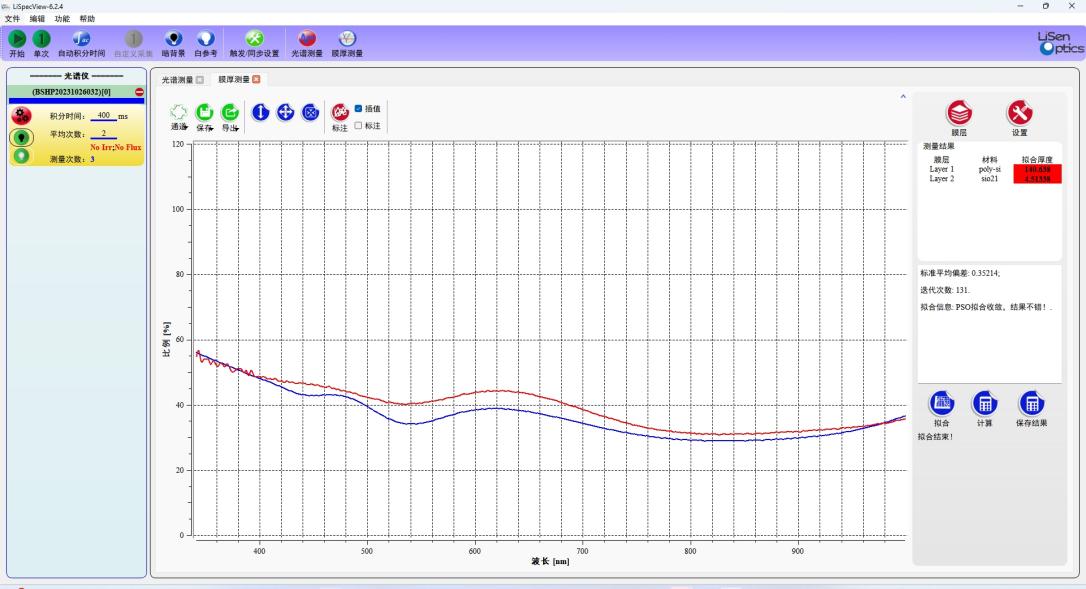The height and width of the screenshot is (589, 1086).
Task: Save fit results with 保存结果 icon
Action: pos(1031,403)
